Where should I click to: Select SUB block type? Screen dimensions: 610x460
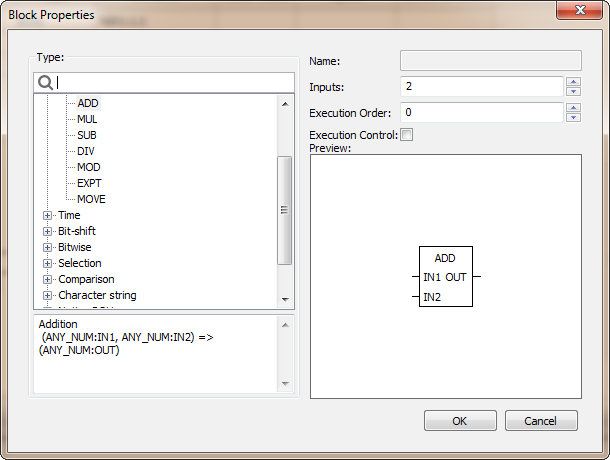click(x=87, y=135)
